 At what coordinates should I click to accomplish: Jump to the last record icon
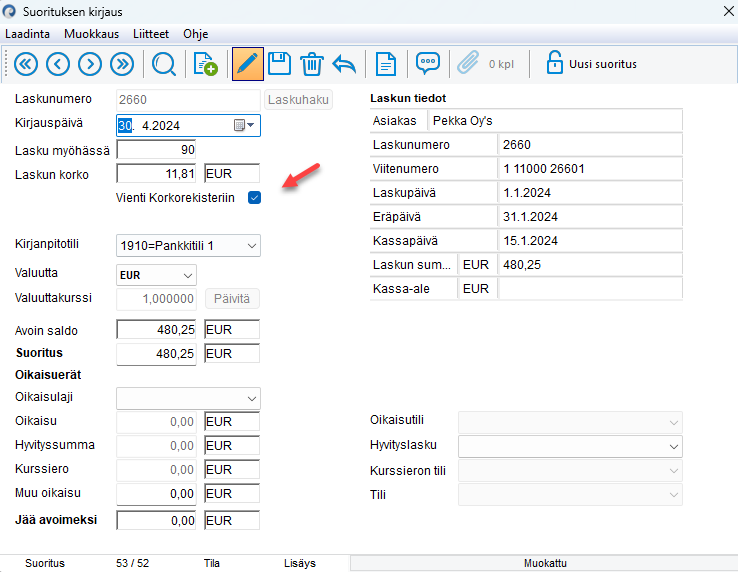click(x=122, y=64)
